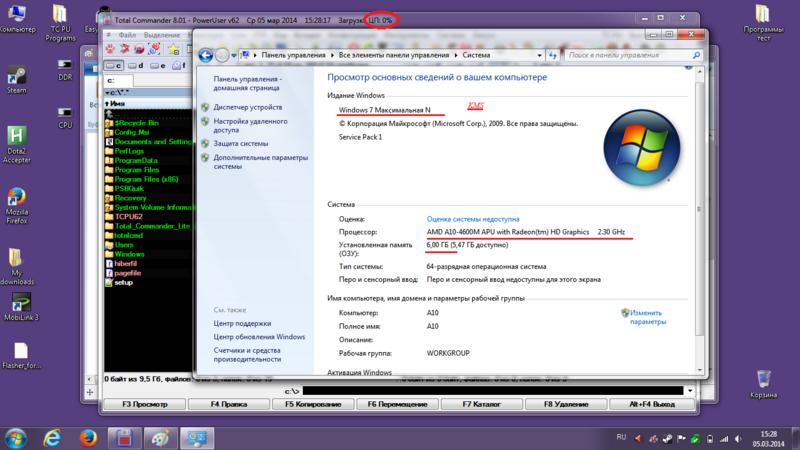Open 'Защита системы' link

[x=240, y=144]
